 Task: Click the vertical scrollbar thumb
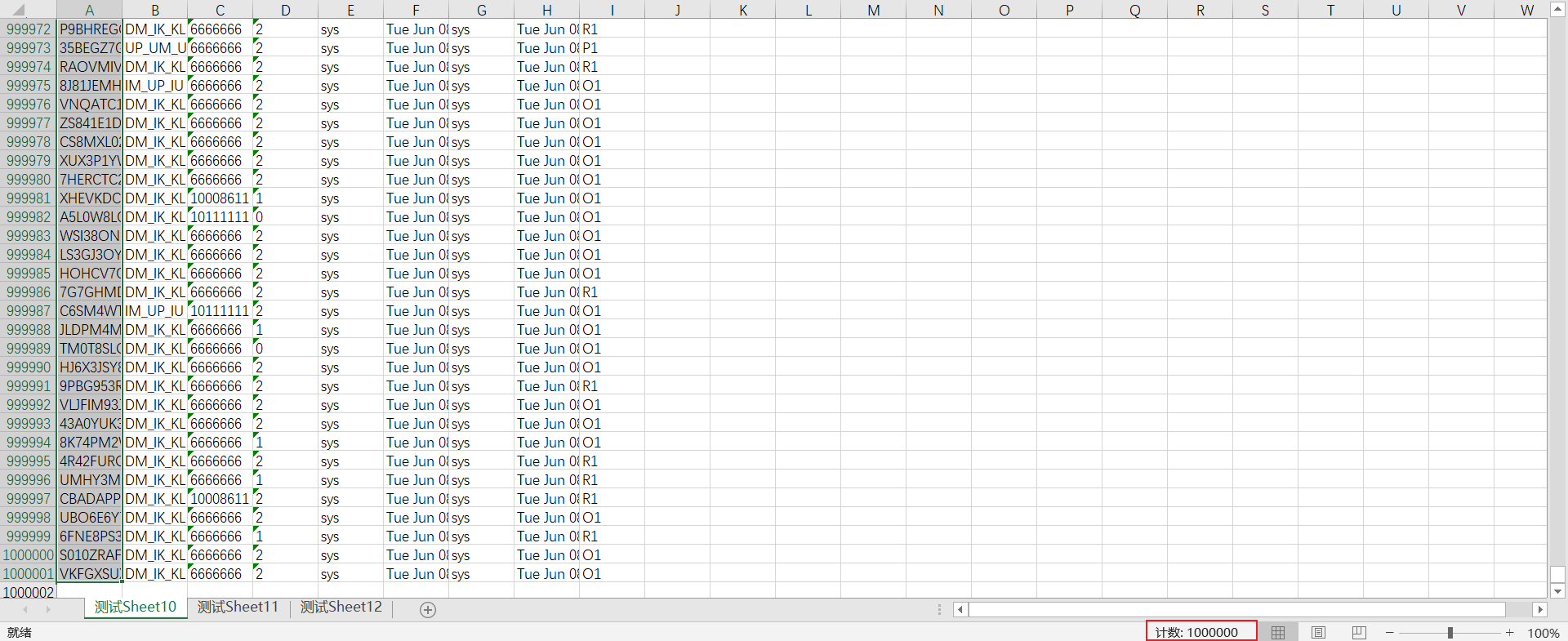pos(1557,575)
